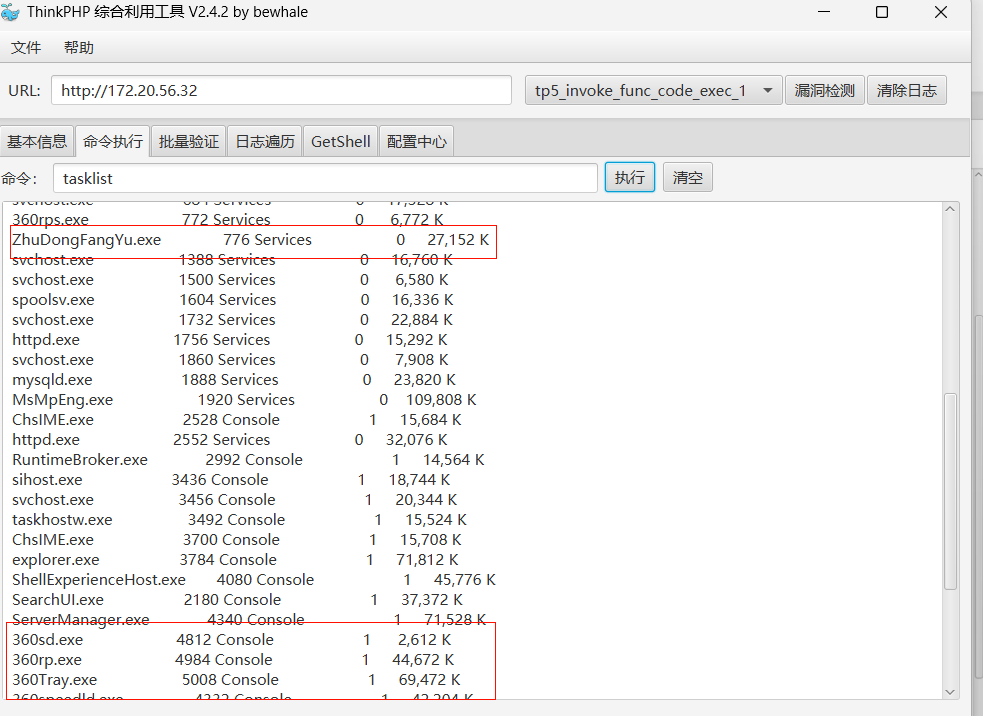
Task: Click the 清空 button
Action: [x=687, y=178]
